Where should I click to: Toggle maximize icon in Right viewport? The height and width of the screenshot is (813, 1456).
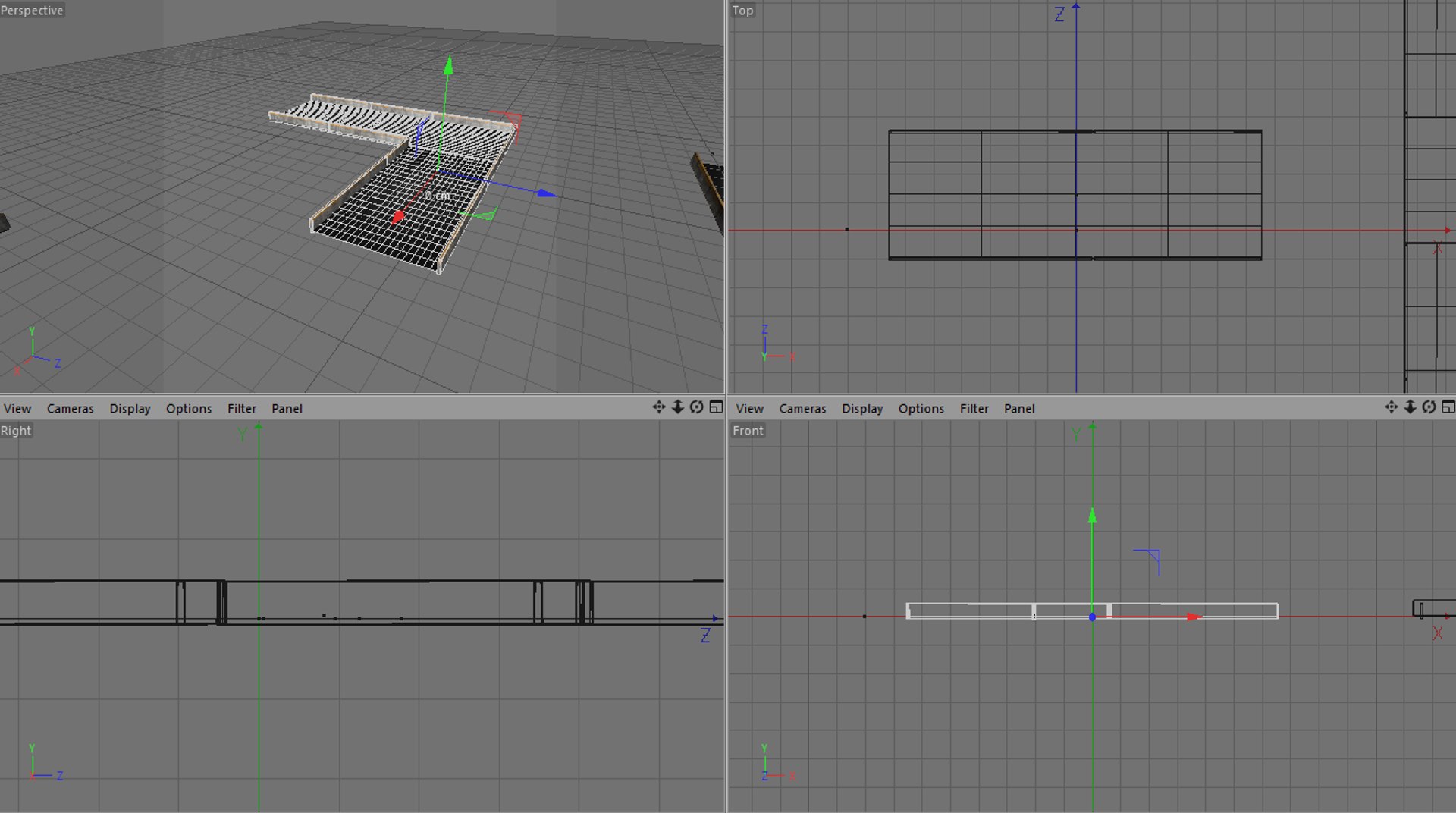(x=716, y=407)
